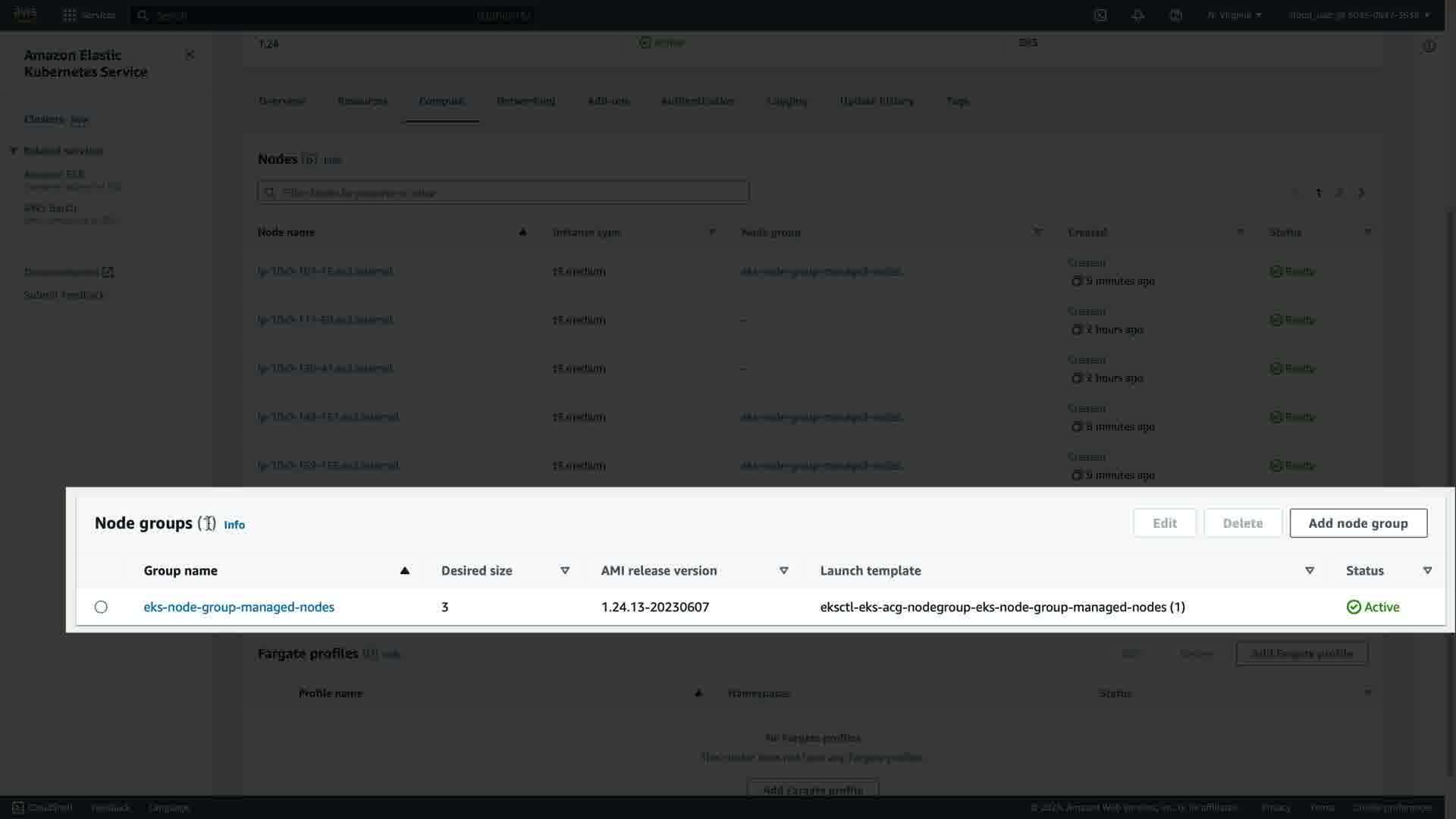Switch to the Add-ons tab
Screen dimensions: 1456x819
point(608,101)
